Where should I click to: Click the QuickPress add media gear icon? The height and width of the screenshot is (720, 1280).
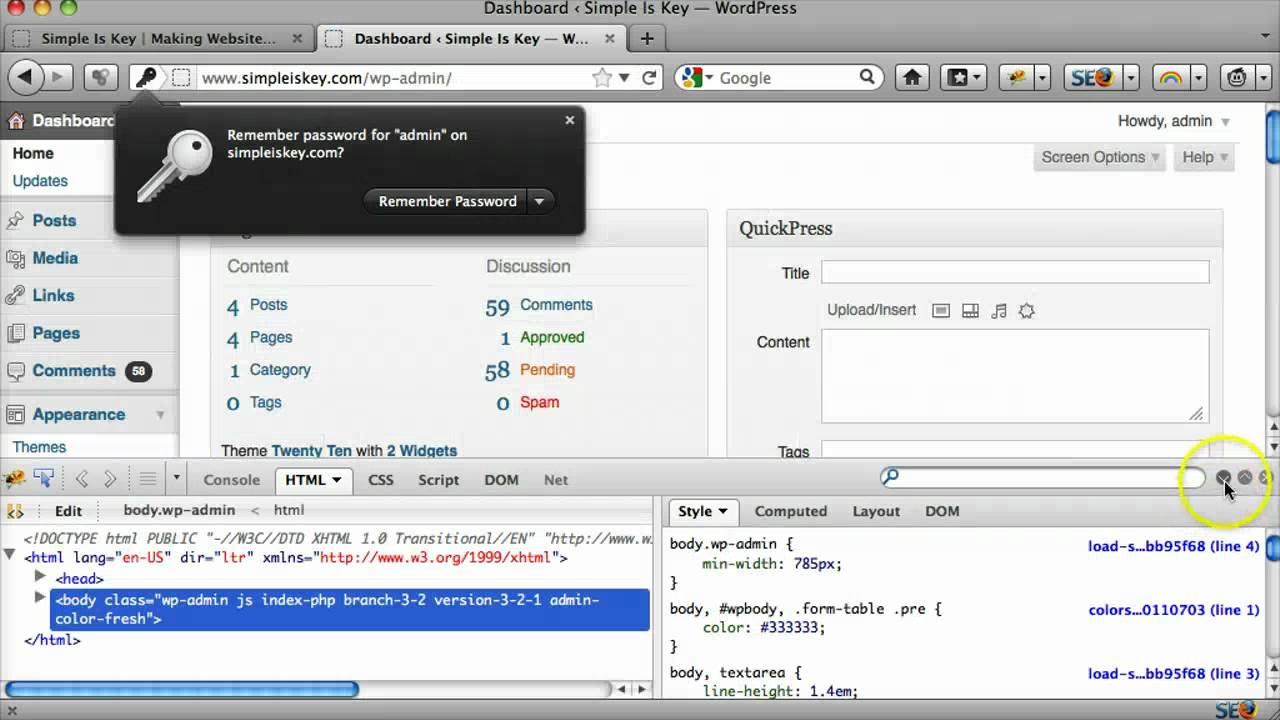pyautogui.click(x=1026, y=311)
